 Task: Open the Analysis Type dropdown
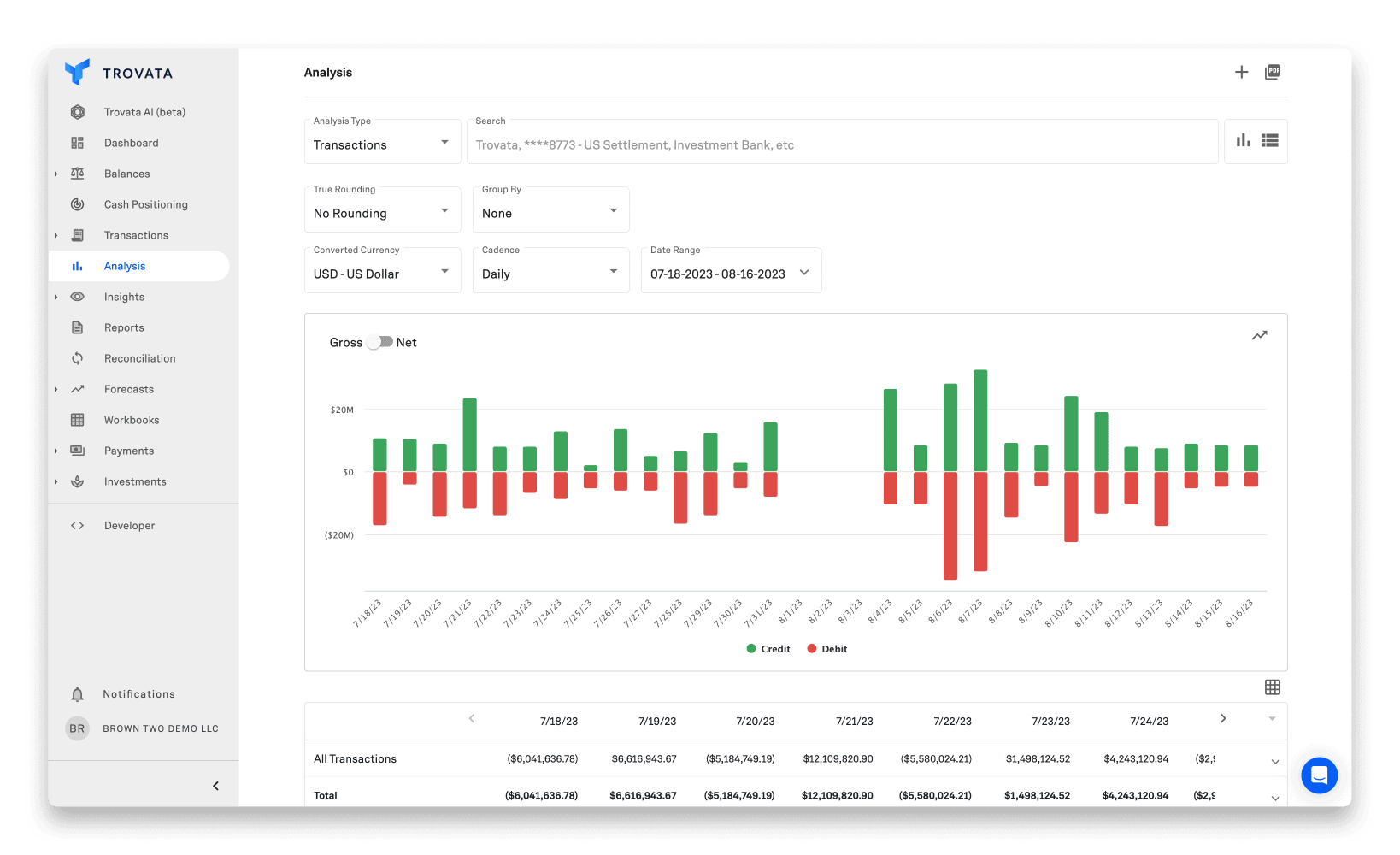(x=382, y=144)
